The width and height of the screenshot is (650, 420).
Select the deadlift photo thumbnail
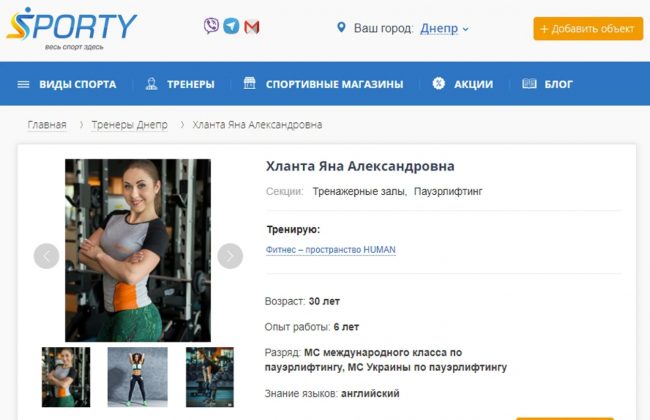[210, 377]
